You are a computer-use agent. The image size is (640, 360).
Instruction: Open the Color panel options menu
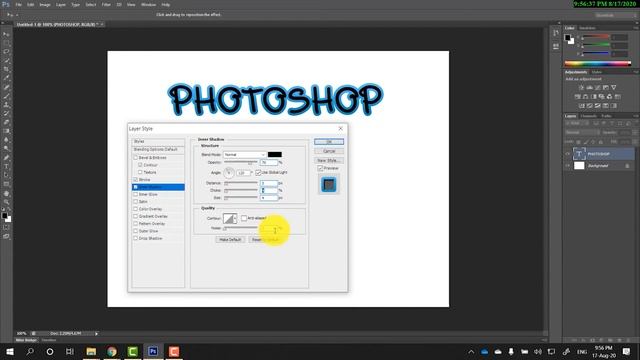coord(636,28)
